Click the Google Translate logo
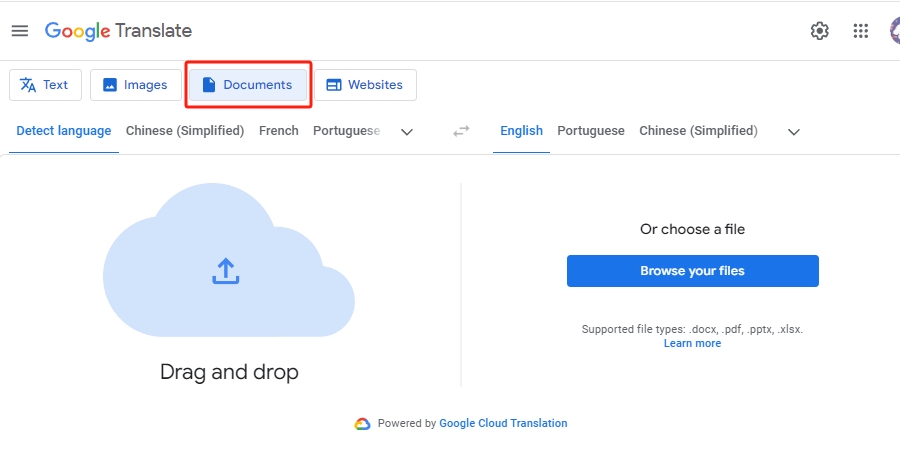Viewport: 900px width, 450px height. [x=118, y=31]
